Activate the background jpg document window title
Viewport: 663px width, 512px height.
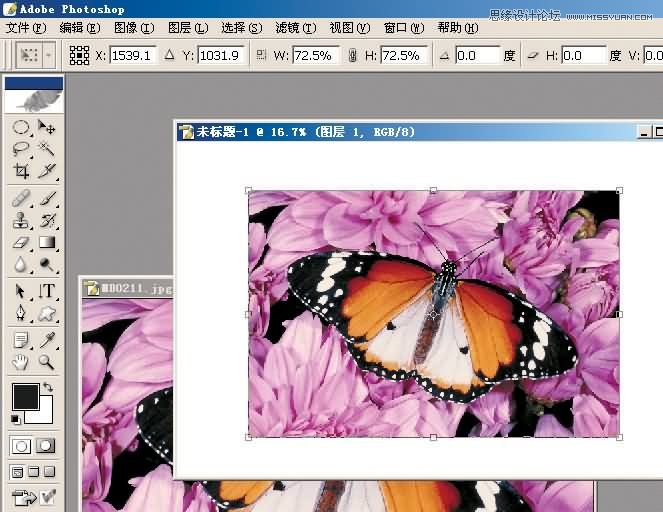pos(128,288)
